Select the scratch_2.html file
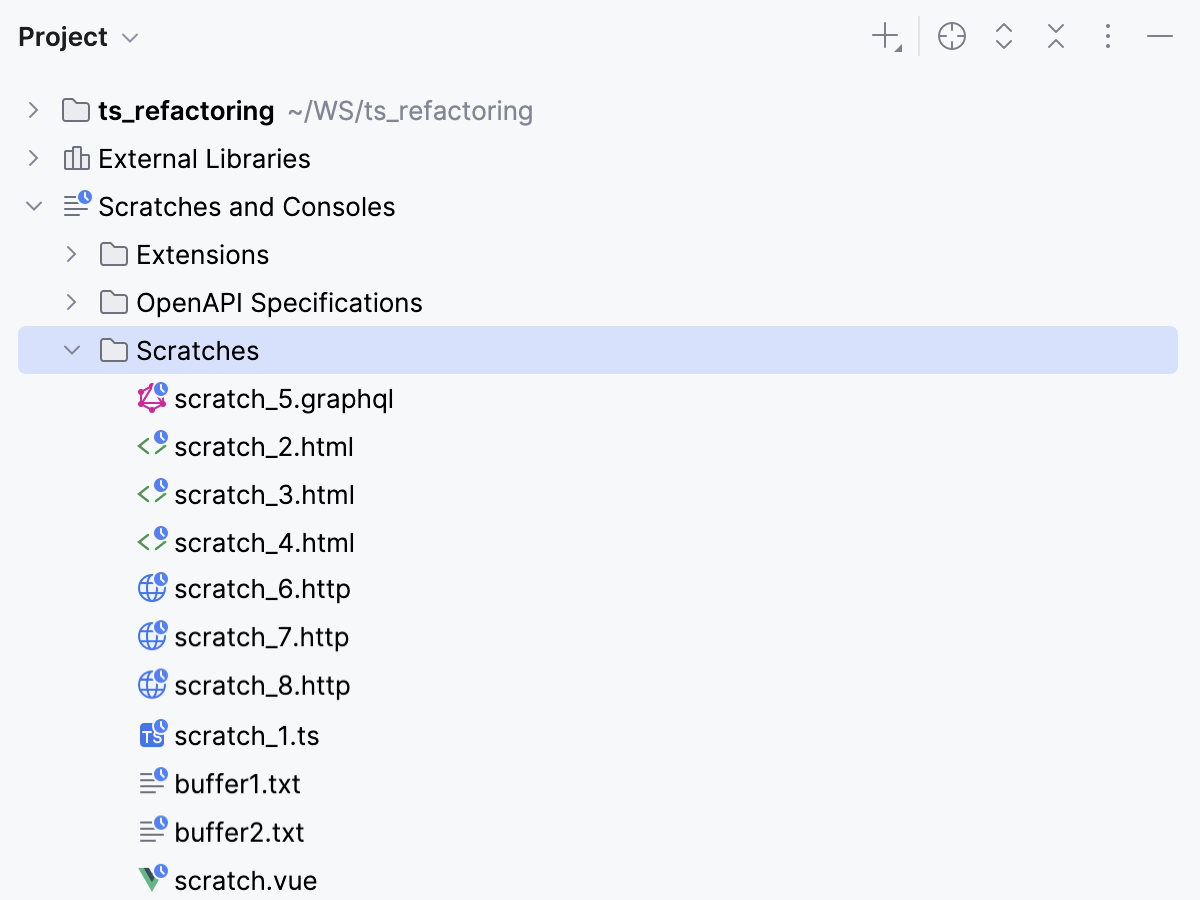Image resolution: width=1200 pixels, height=900 pixels. pyautogui.click(x=263, y=447)
